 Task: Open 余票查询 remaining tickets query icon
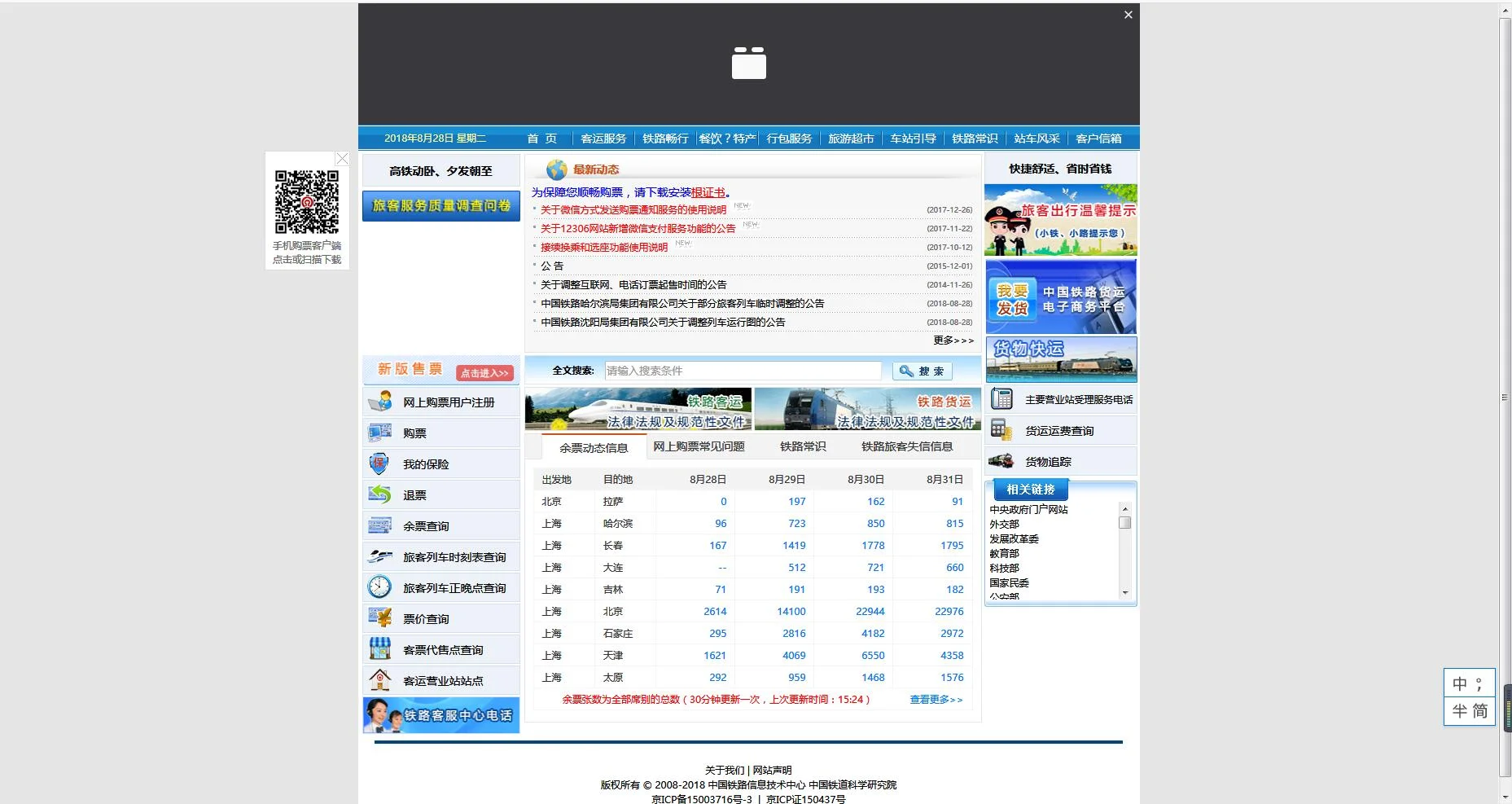pos(379,525)
